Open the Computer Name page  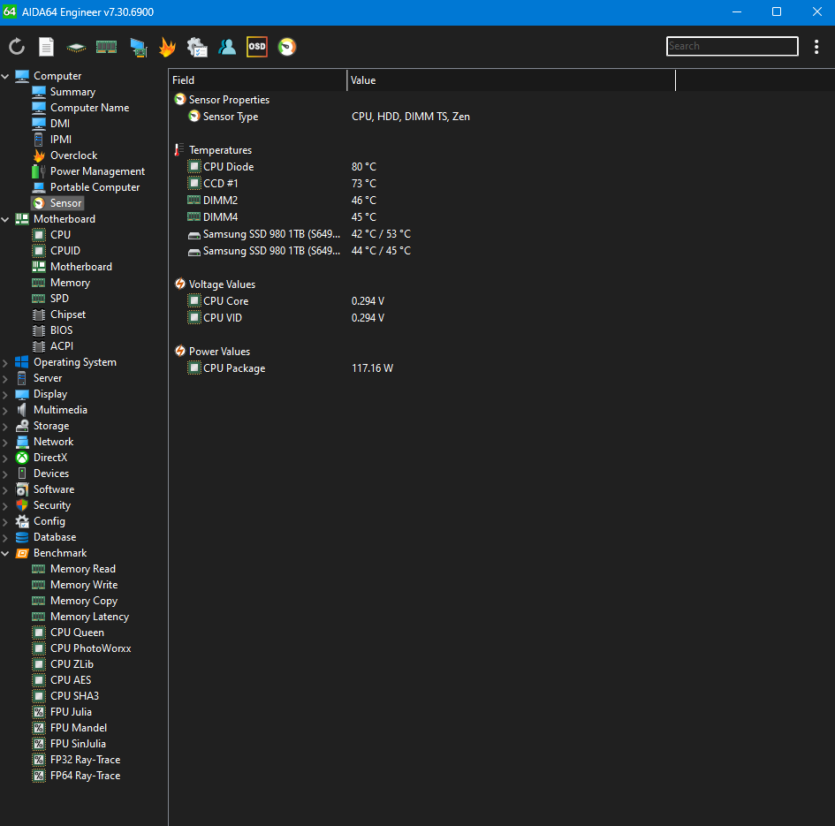[x=89, y=108]
